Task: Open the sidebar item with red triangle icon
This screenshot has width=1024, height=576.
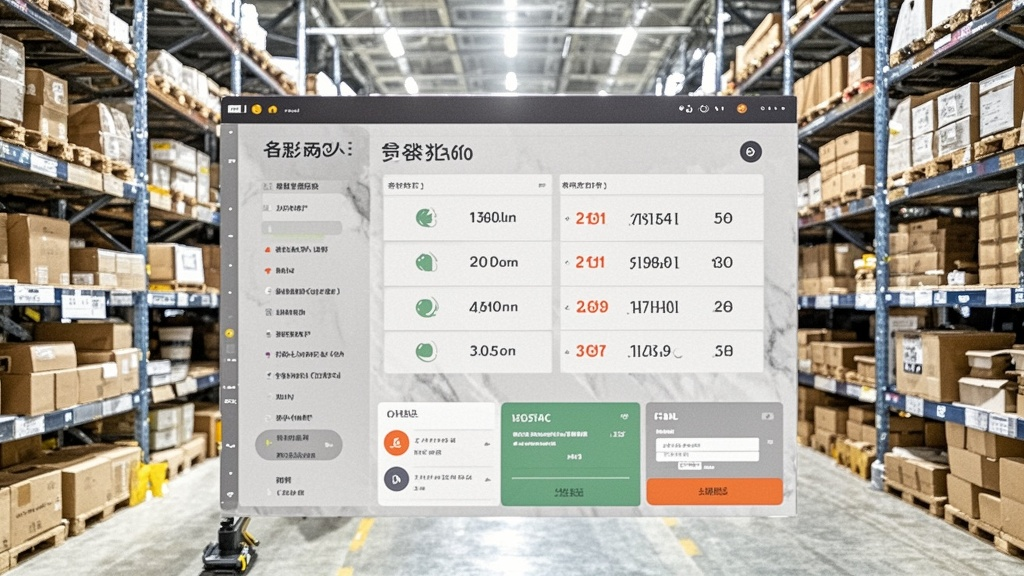Action: tap(298, 248)
